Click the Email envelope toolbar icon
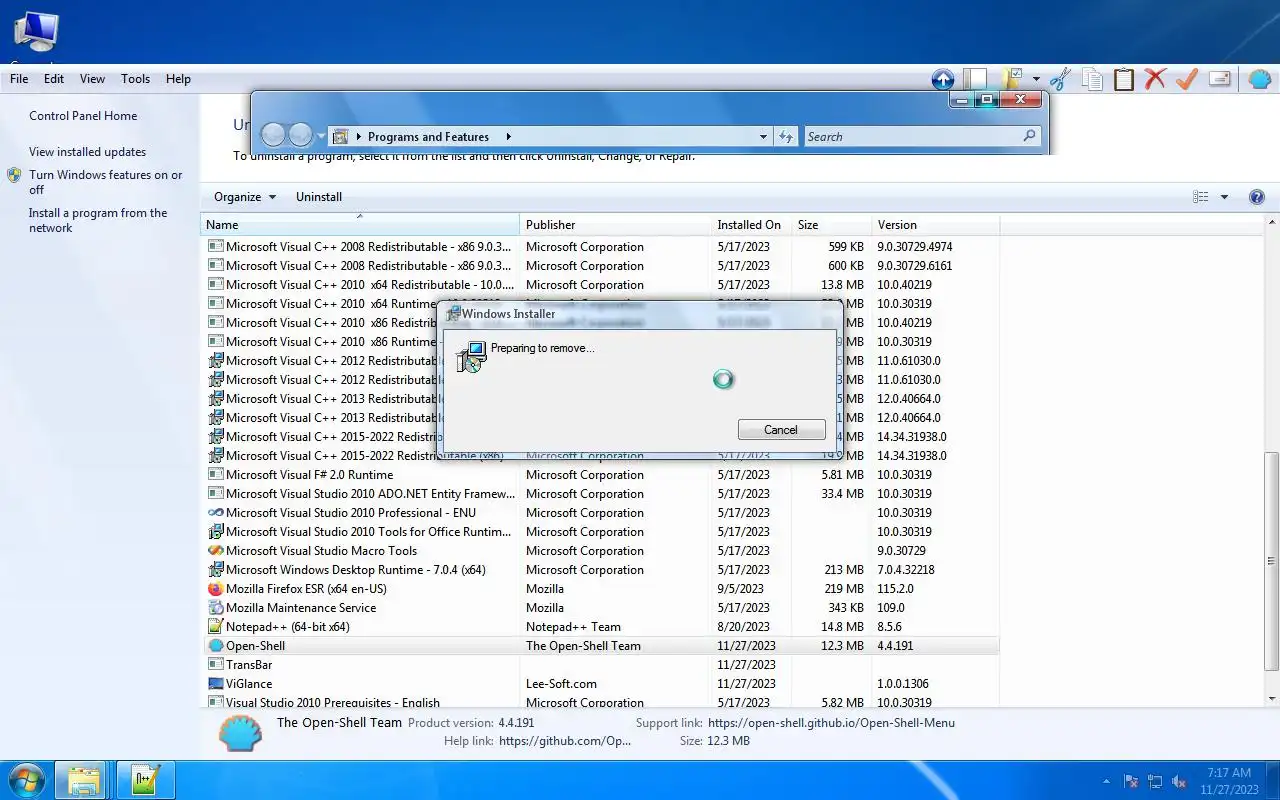The image size is (1280, 800). [1219, 79]
